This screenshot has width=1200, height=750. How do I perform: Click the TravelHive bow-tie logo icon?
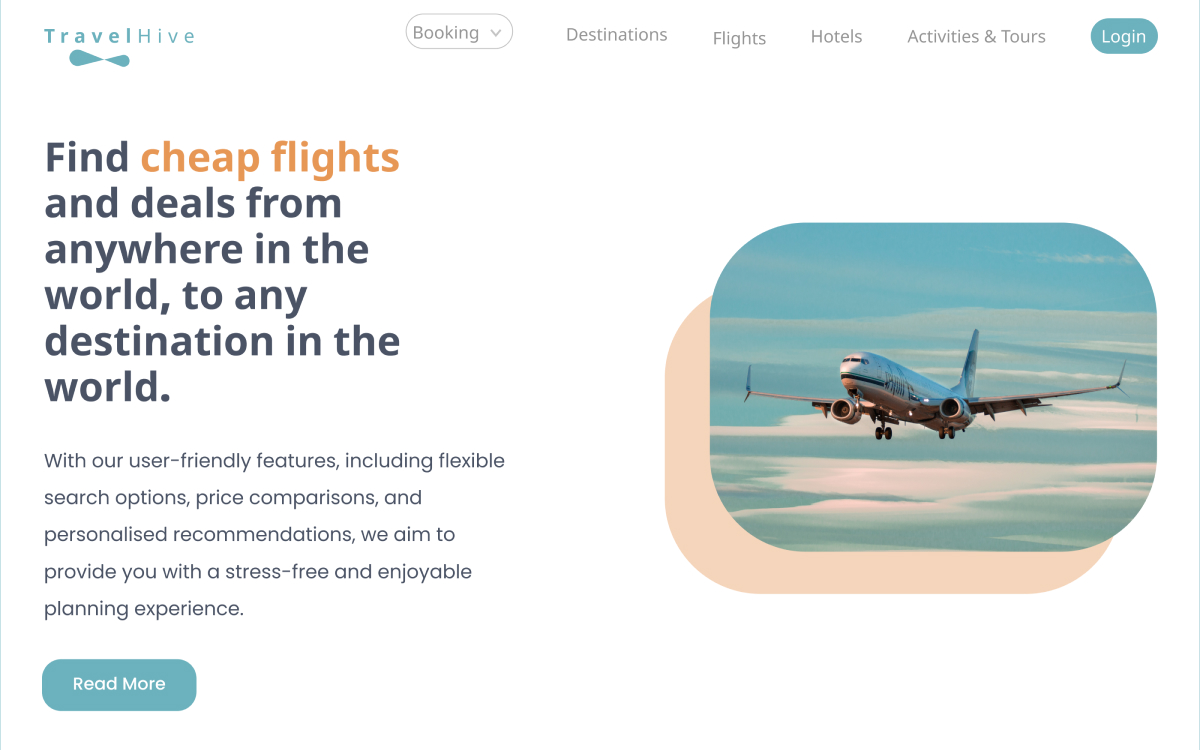pos(99,59)
